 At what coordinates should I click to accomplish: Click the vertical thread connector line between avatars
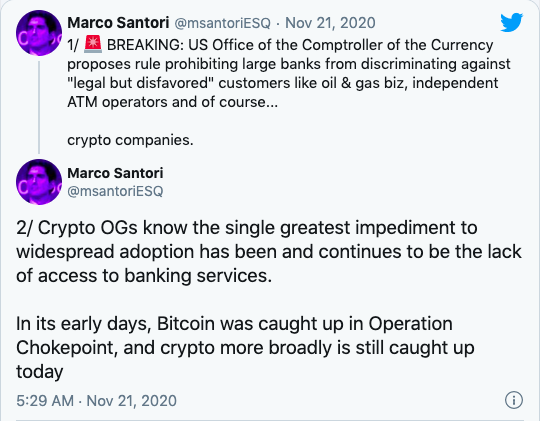pyautogui.click(x=39, y=107)
